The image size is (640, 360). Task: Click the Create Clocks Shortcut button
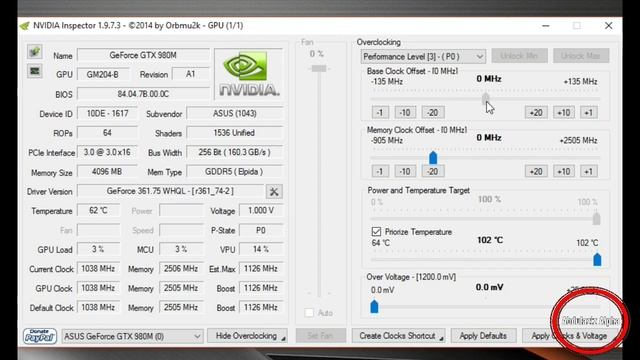tap(398, 336)
